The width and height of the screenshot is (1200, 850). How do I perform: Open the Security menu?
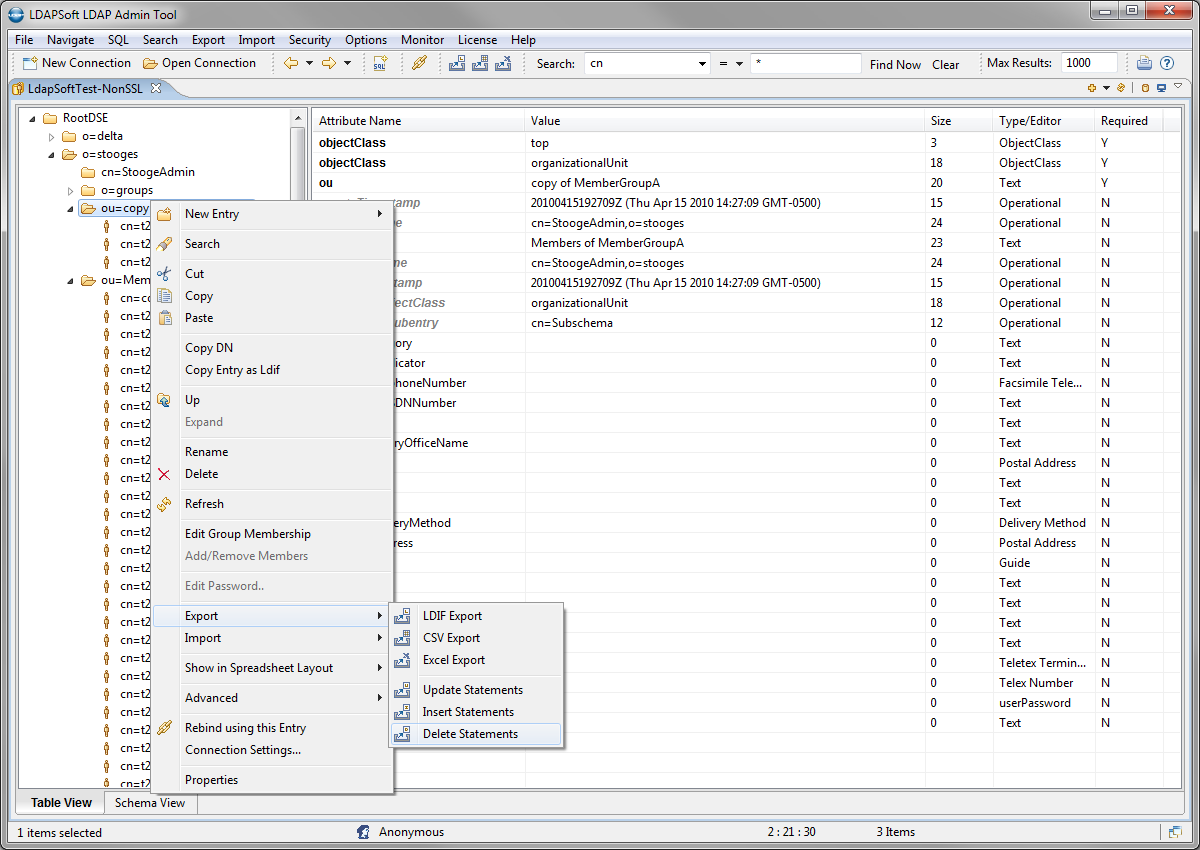[309, 40]
